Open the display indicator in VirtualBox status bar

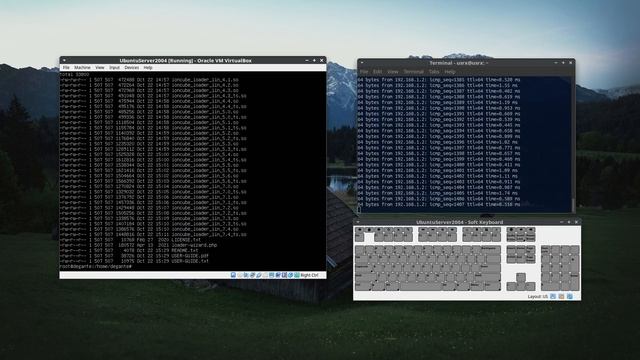pyautogui.click(x=272, y=275)
